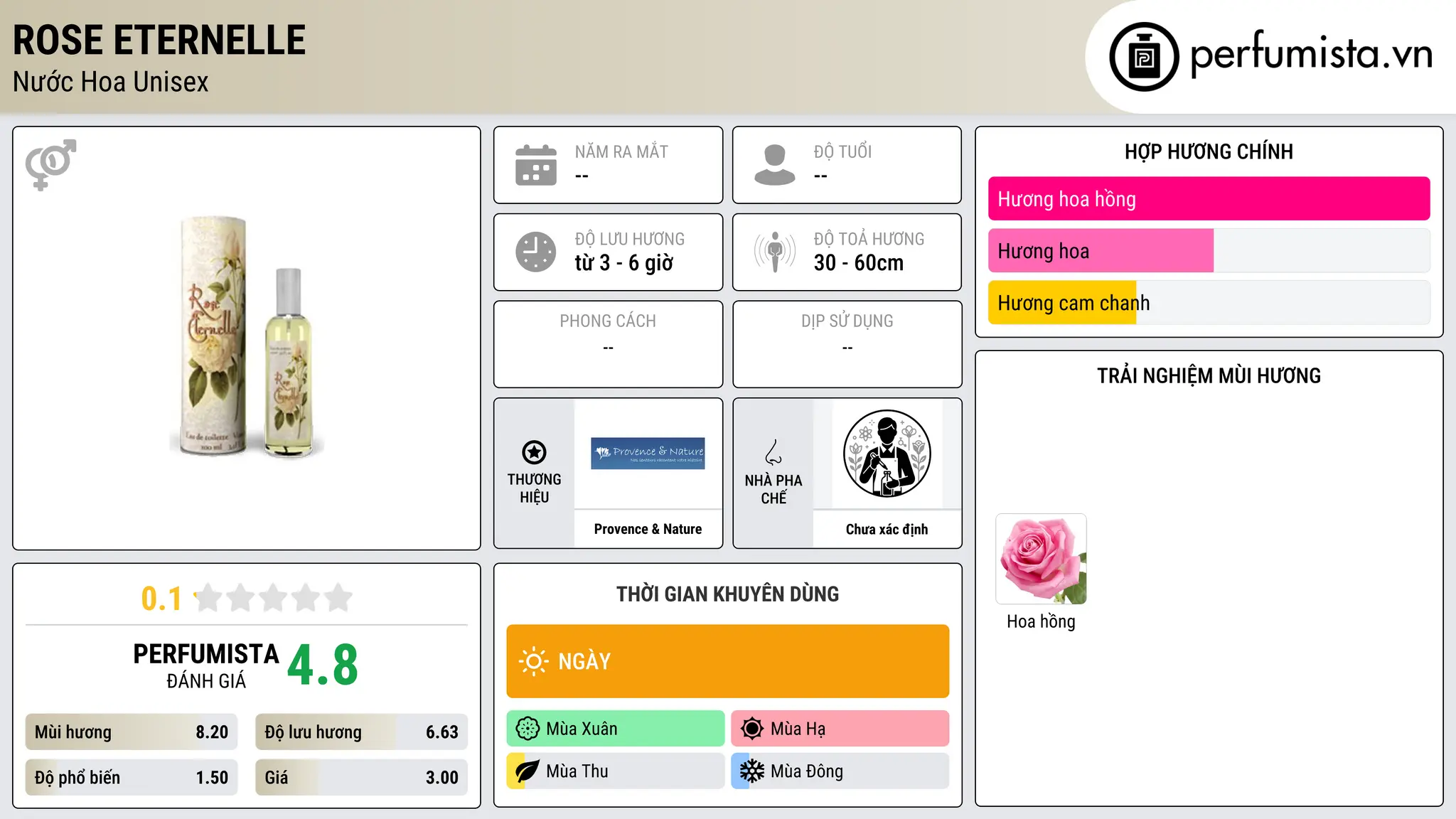Click the Giá 3.00 score row

click(361, 778)
